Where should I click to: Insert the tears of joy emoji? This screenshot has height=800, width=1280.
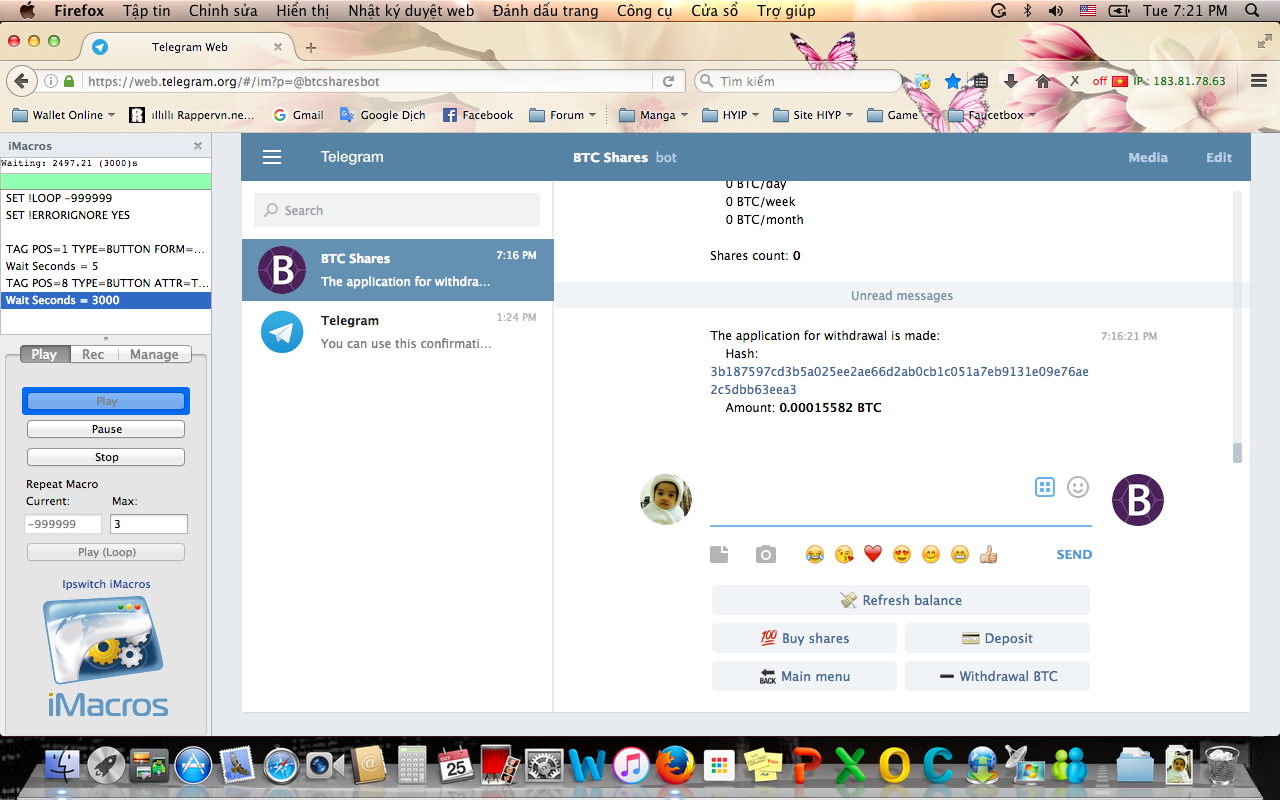pos(815,554)
